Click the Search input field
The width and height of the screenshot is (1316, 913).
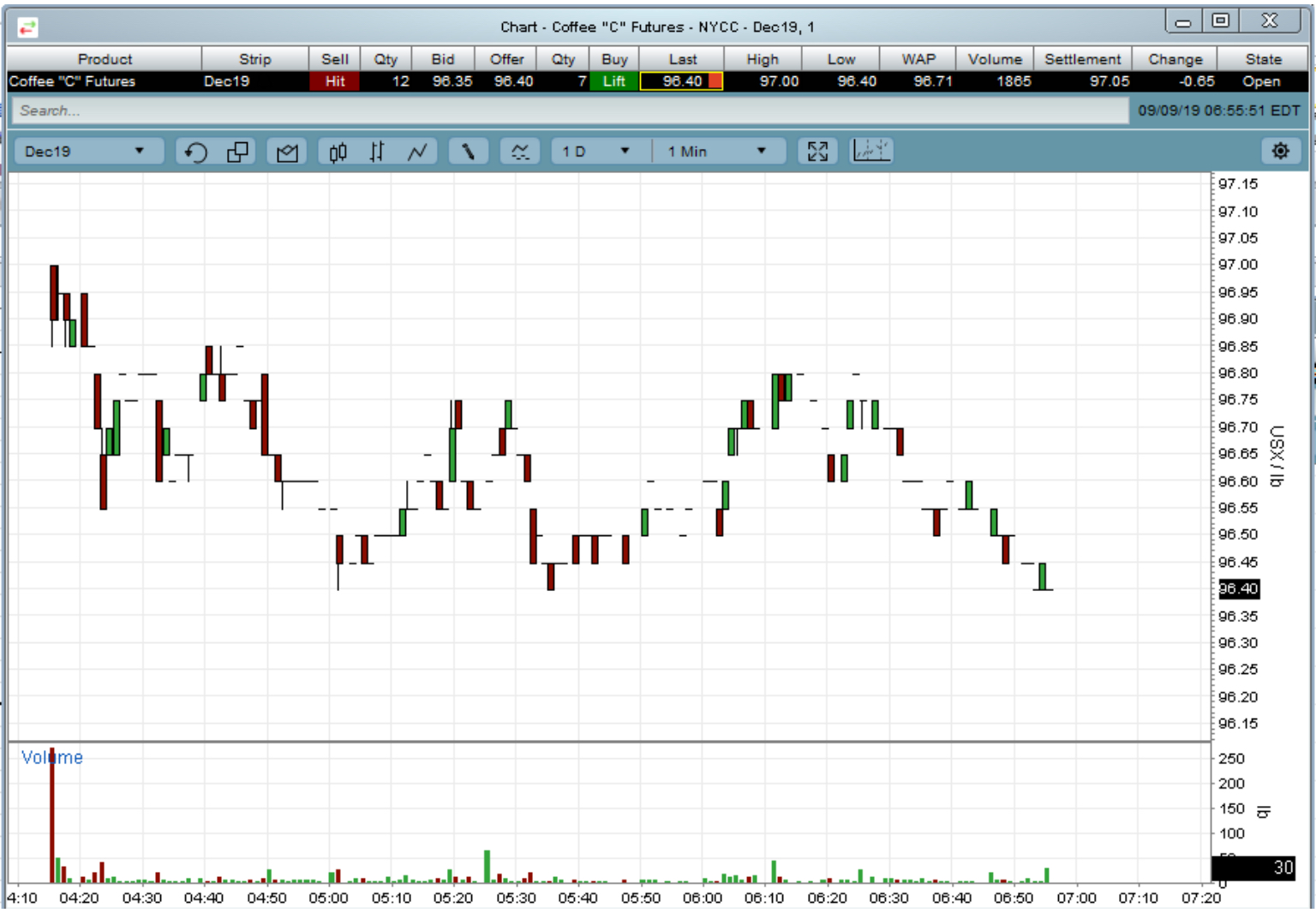[x=570, y=110]
